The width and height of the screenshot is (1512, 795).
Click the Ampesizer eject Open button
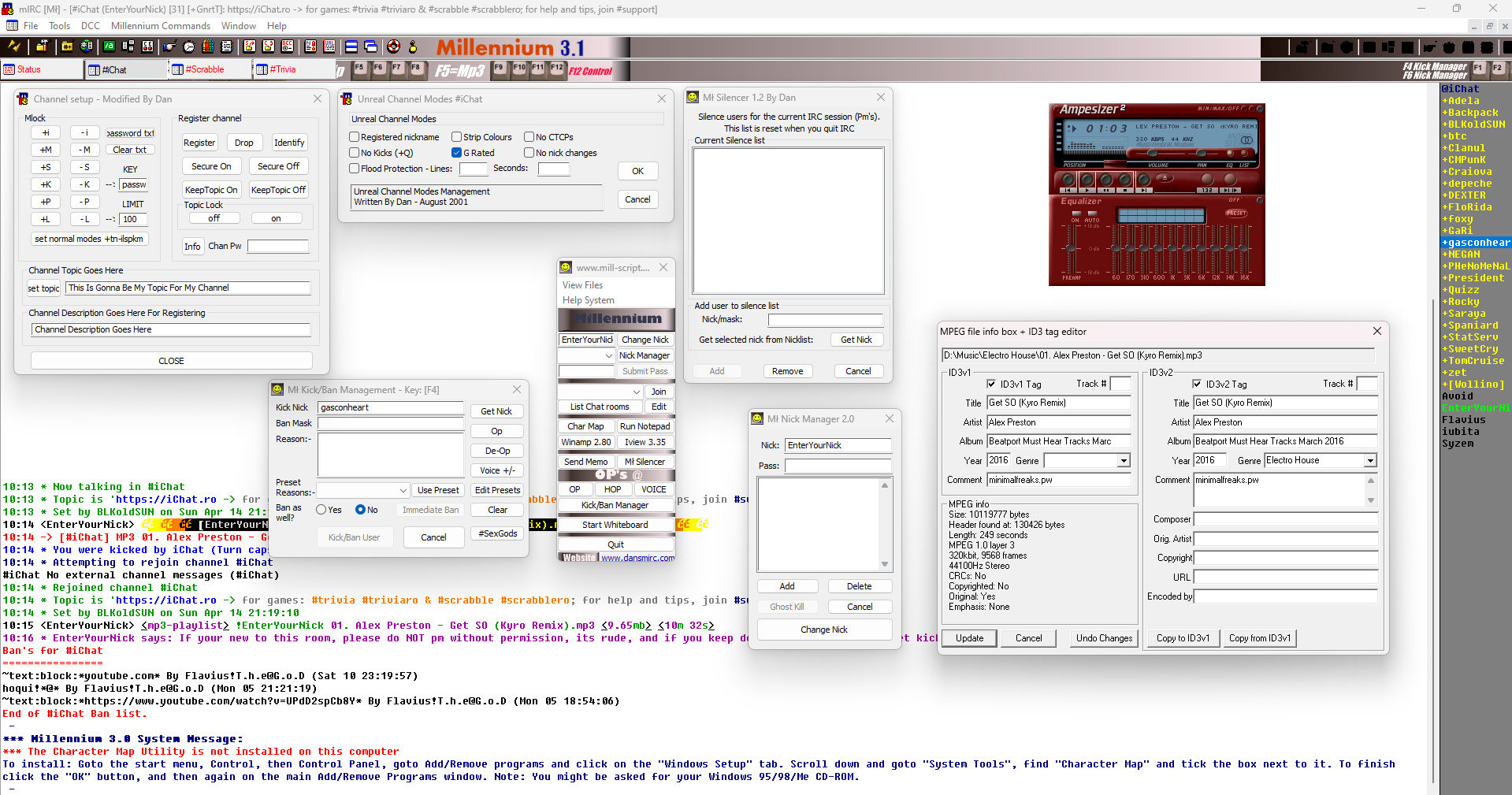1165,178
